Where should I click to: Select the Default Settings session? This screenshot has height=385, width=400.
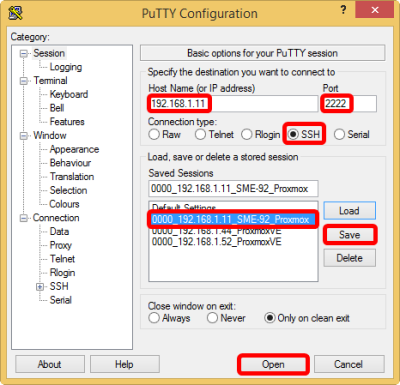point(233,207)
